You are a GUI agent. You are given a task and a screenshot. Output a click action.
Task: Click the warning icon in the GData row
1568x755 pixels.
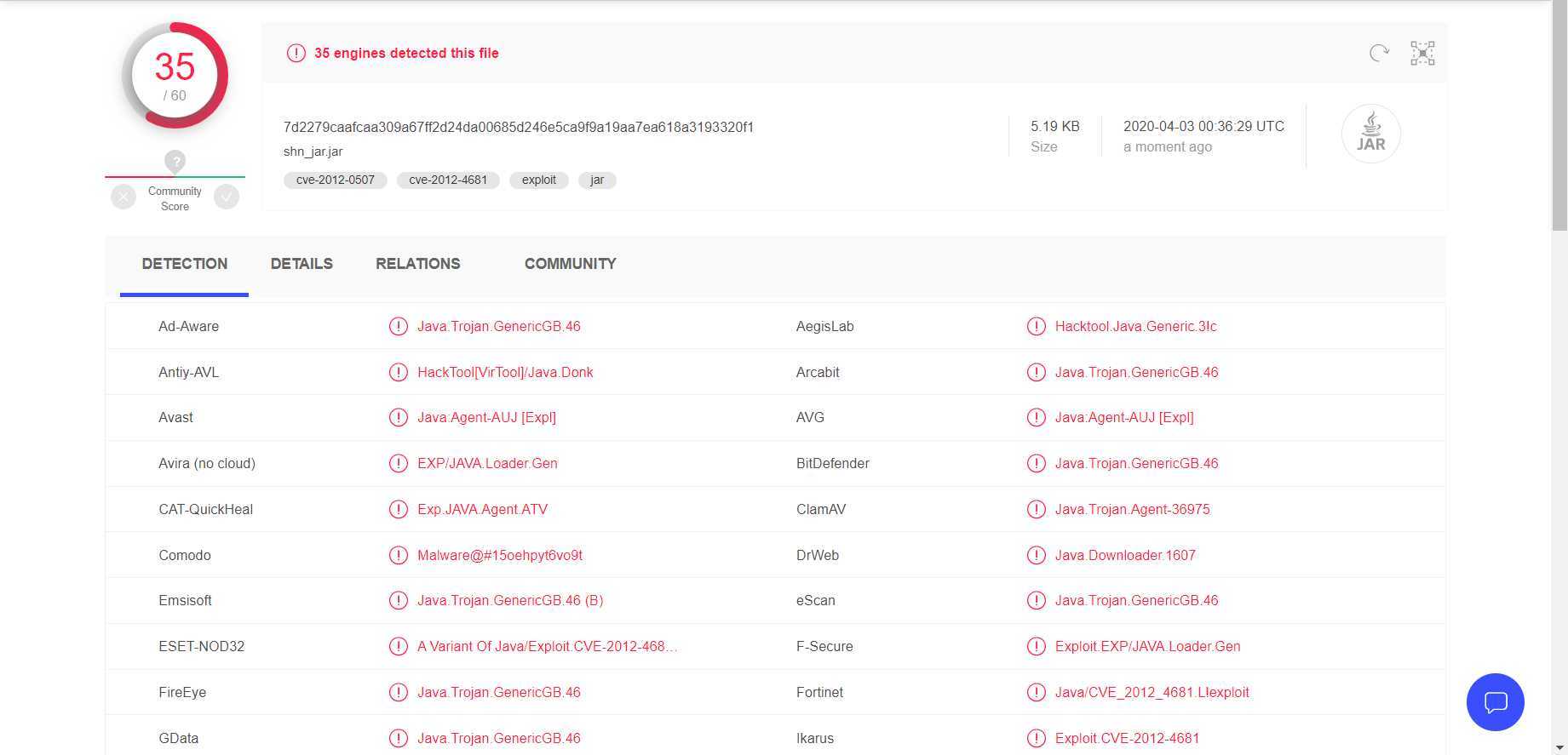point(398,738)
